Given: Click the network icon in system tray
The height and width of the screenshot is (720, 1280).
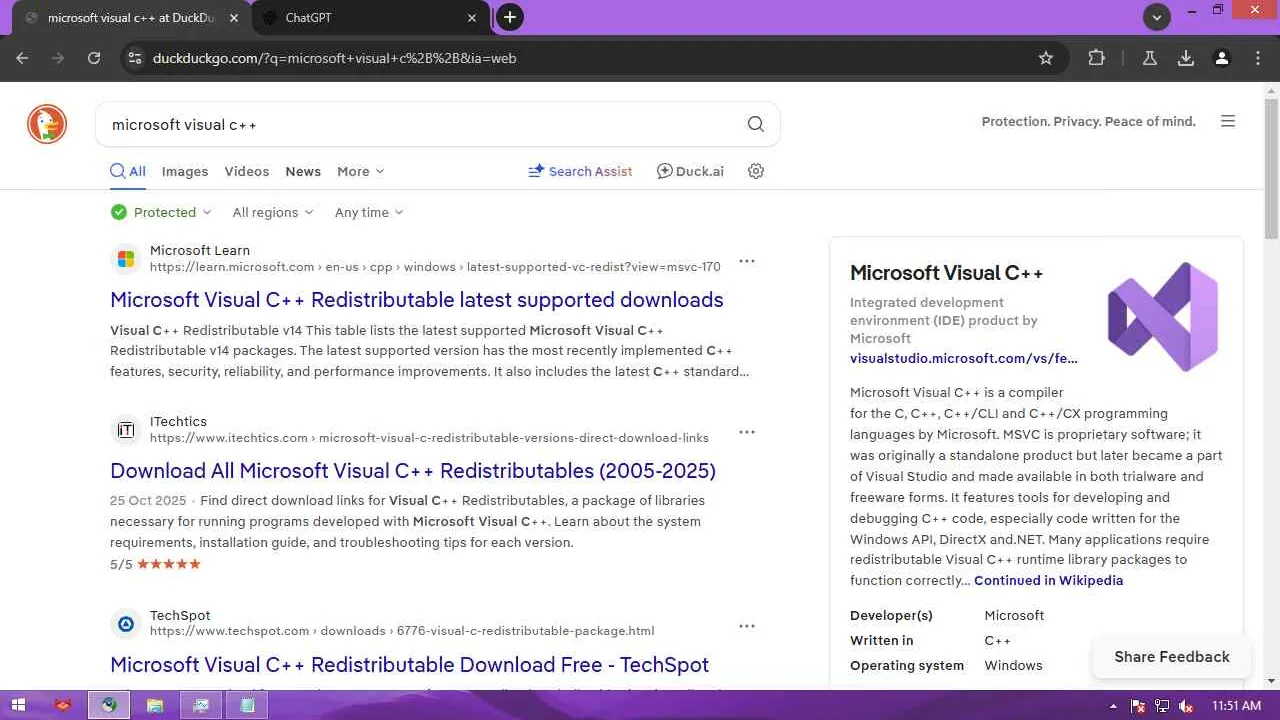Looking at the screenshot, I should (x=1162, y=706).
